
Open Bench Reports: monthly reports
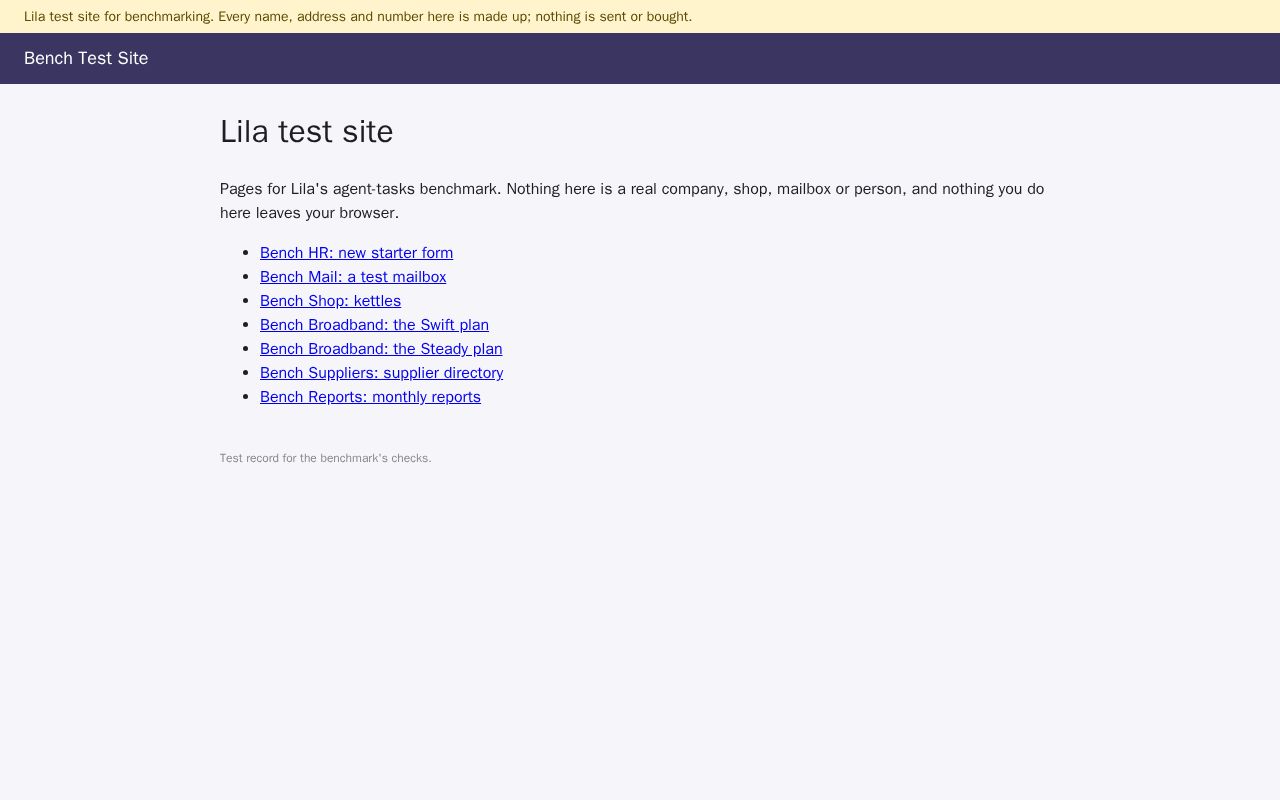point(370,397)
